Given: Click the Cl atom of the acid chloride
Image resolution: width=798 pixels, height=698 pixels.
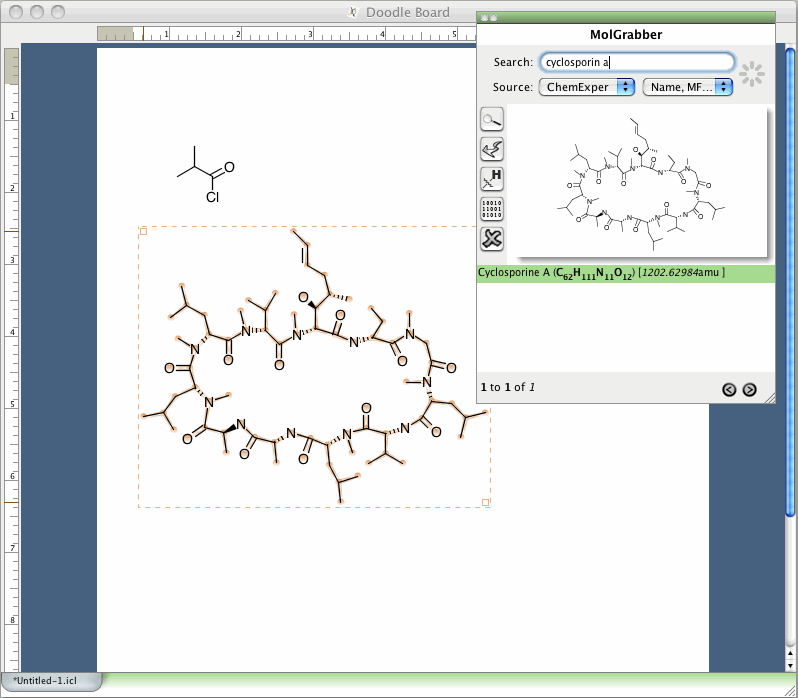Looking at the screenshot, I should click(x=212, y=197).
